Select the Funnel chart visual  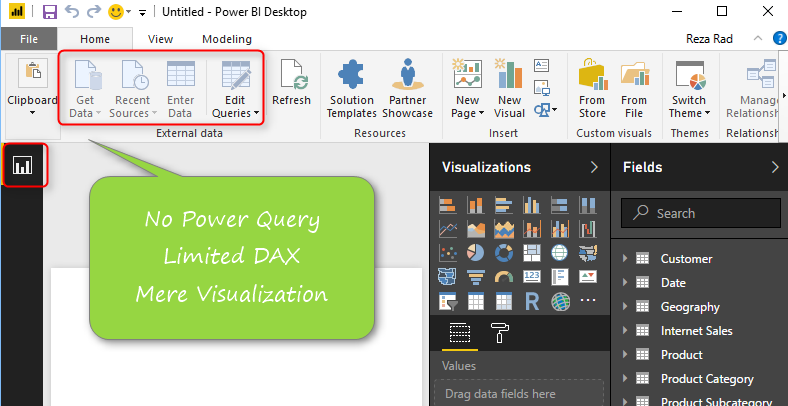click(475, 277)
